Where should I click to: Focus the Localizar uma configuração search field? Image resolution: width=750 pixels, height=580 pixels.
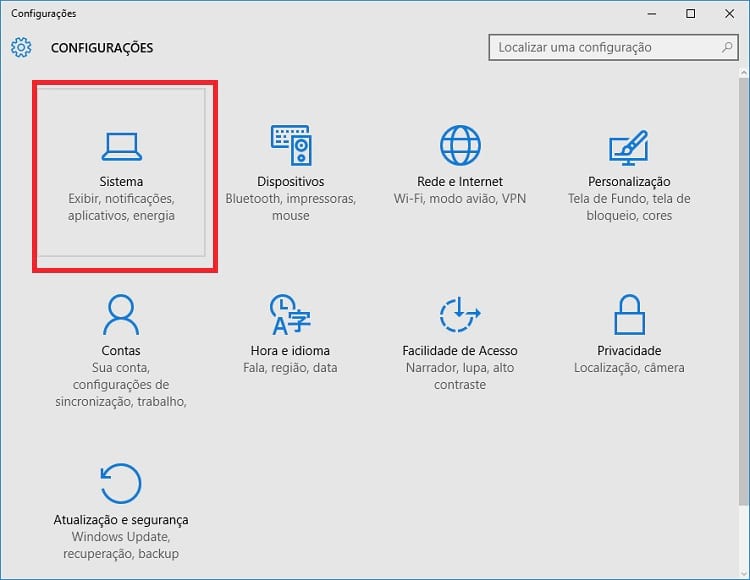pos(613,47)
